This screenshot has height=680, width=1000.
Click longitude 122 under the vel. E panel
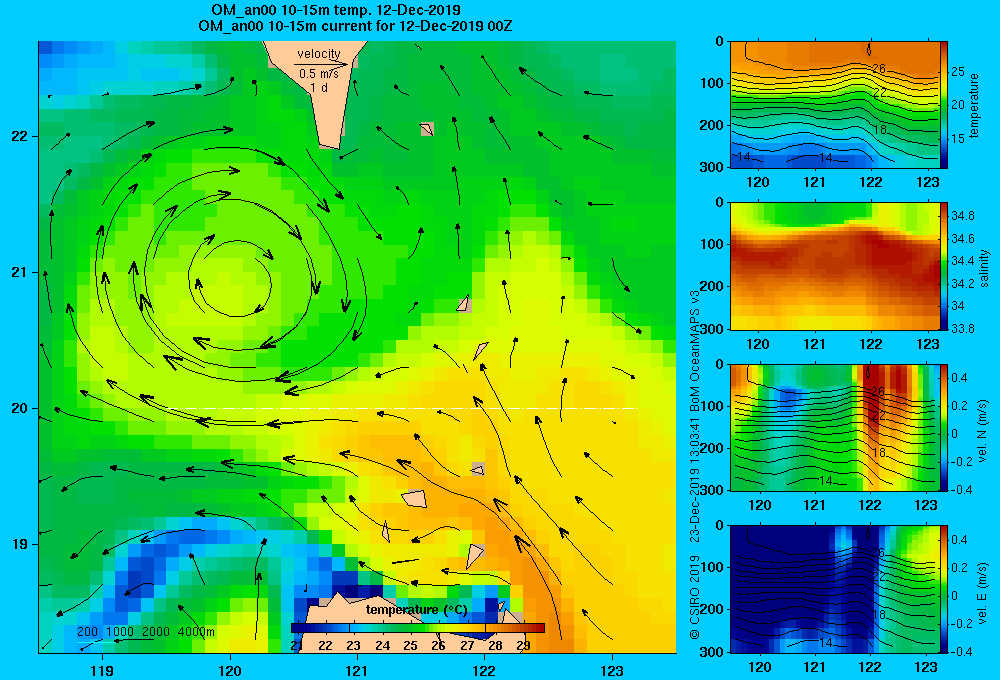click(870, 667)
